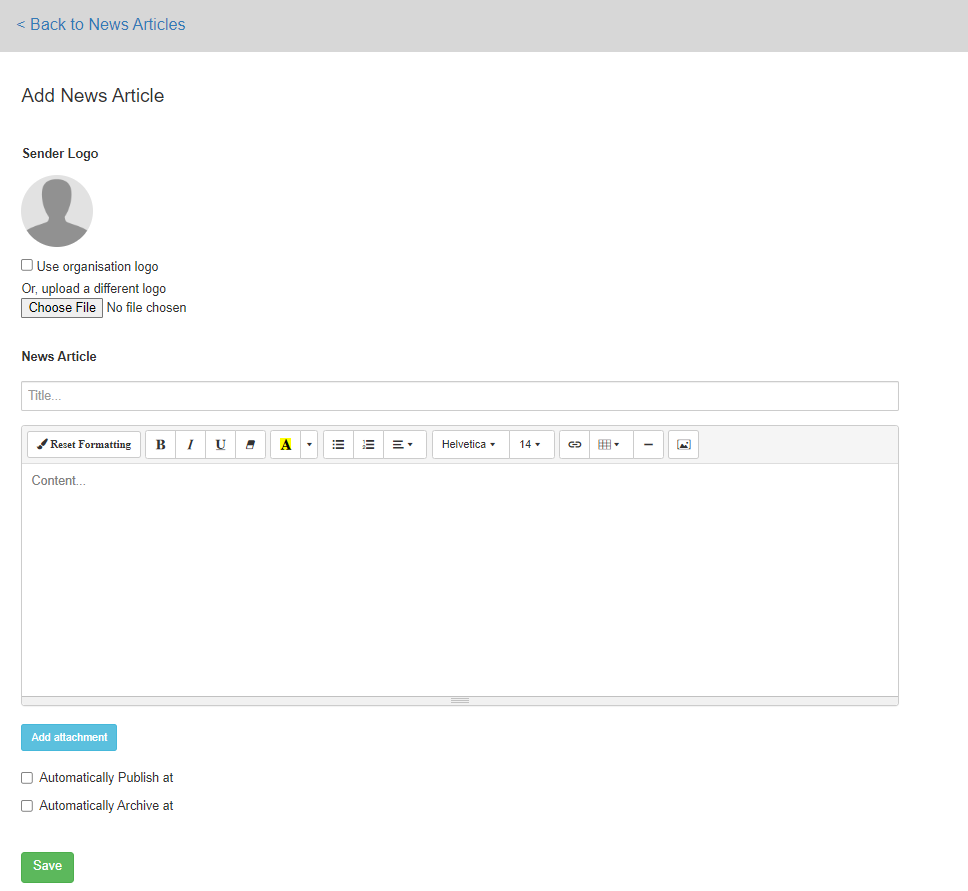Expand the paragraph alignment dropdown
The height and width of the screenshot is (891, 968).
point(403,445)
